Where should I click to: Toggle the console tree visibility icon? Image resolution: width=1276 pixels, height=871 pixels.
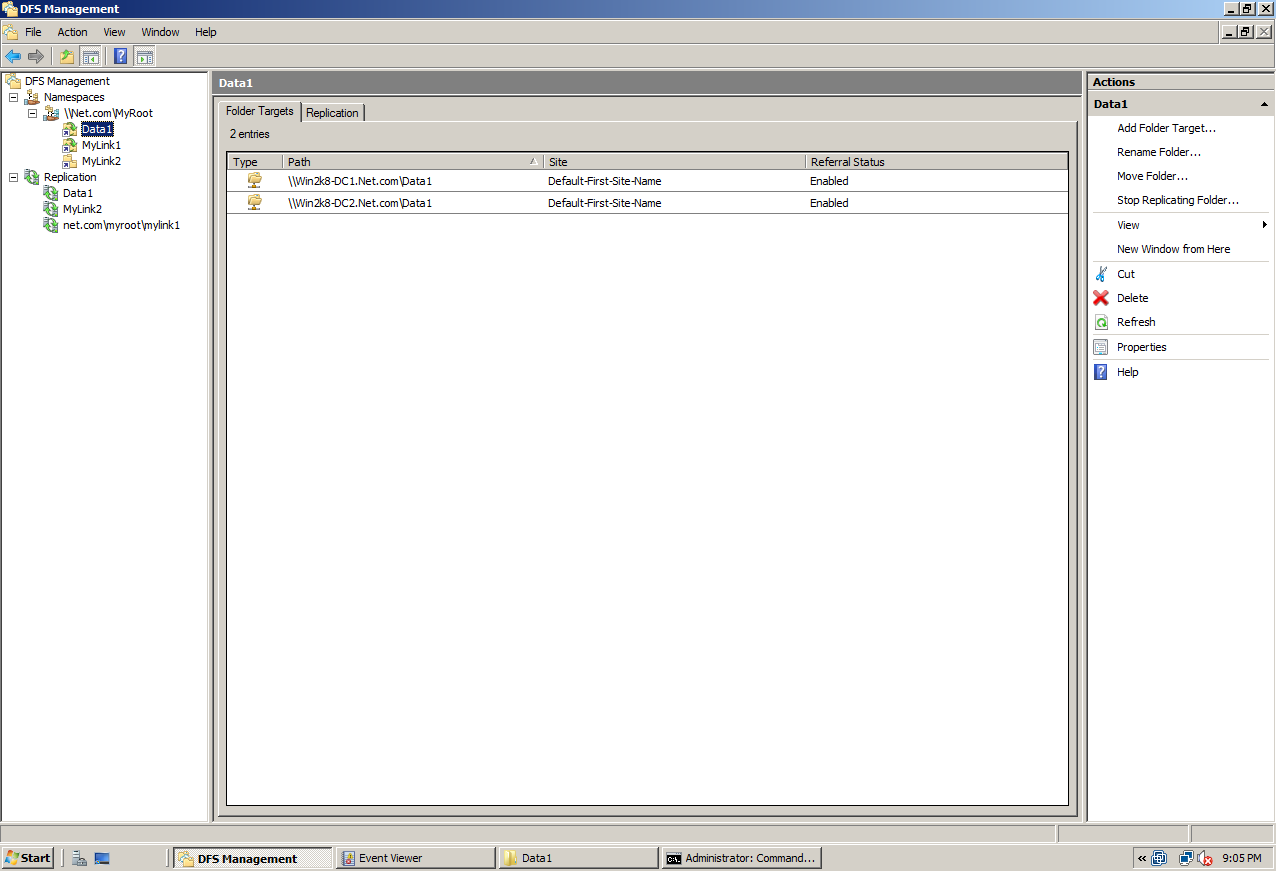point(91,55)
